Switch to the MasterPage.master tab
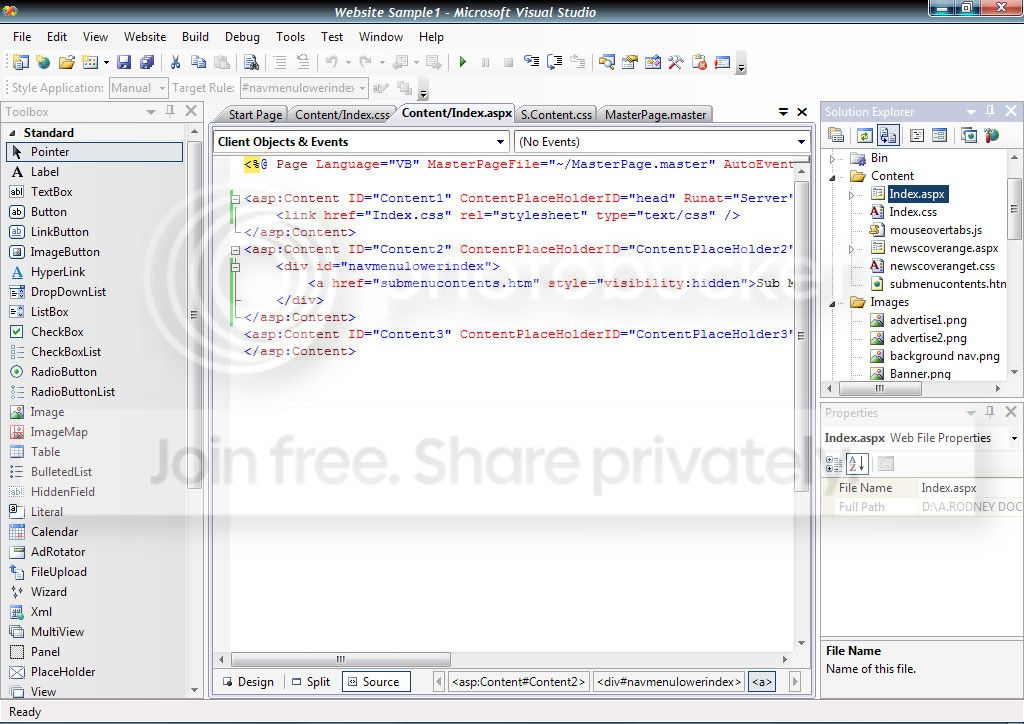 coord(655,114)
